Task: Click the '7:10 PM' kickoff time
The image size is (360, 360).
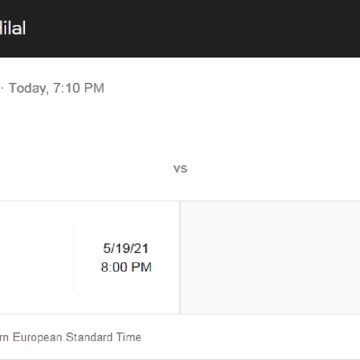Action: 79,88
